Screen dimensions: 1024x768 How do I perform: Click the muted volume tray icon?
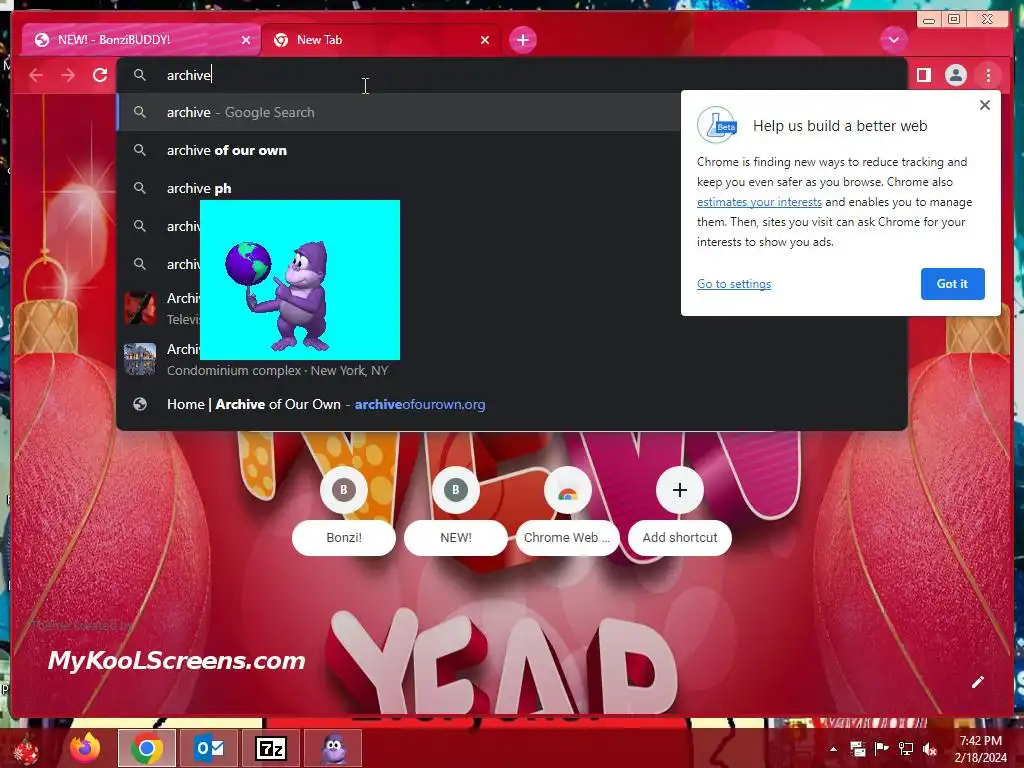(x=930, y=749)
